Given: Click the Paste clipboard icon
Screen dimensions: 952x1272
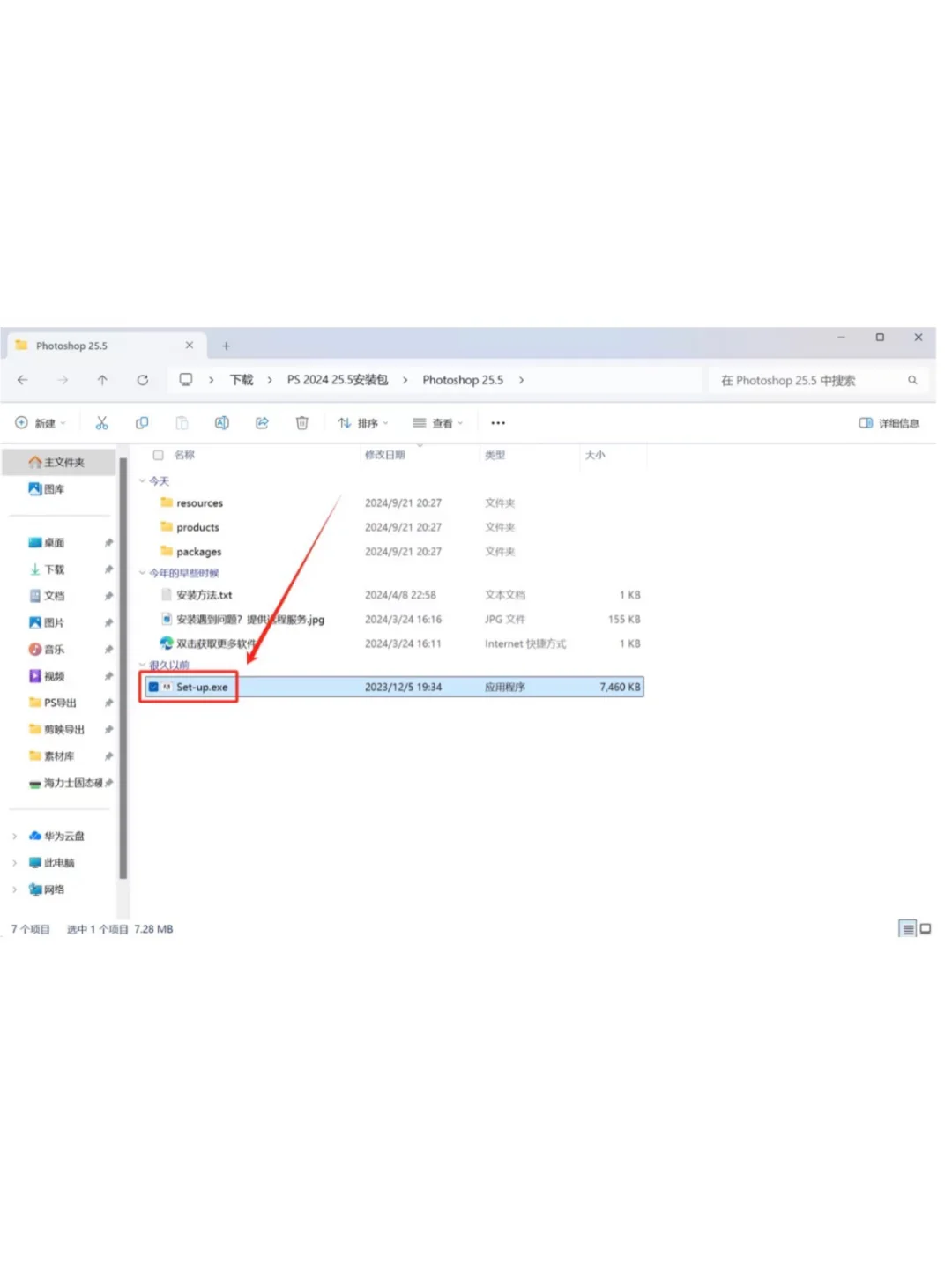Looking at the screenshot, I should tap(182, 423).
